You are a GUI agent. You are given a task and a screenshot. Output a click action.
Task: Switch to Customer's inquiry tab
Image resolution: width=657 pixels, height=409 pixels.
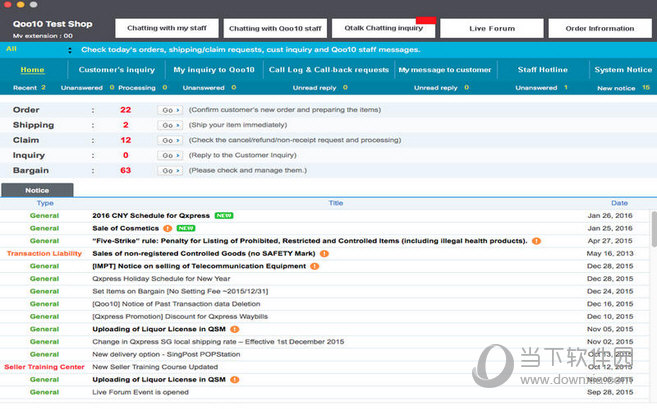click(x=116, y=70)
